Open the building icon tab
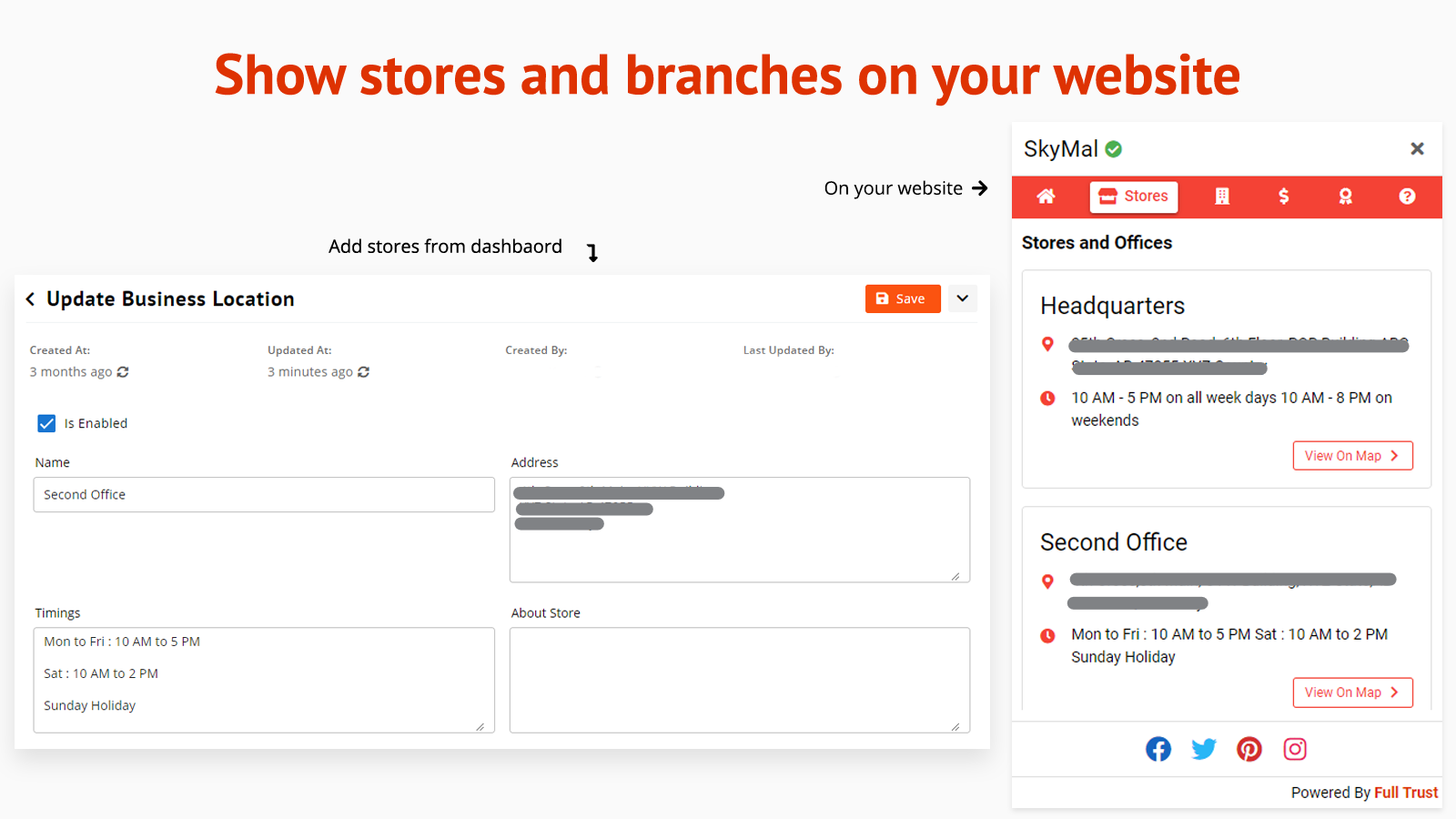This screenshot has height=819, width=1456. 1222,197
